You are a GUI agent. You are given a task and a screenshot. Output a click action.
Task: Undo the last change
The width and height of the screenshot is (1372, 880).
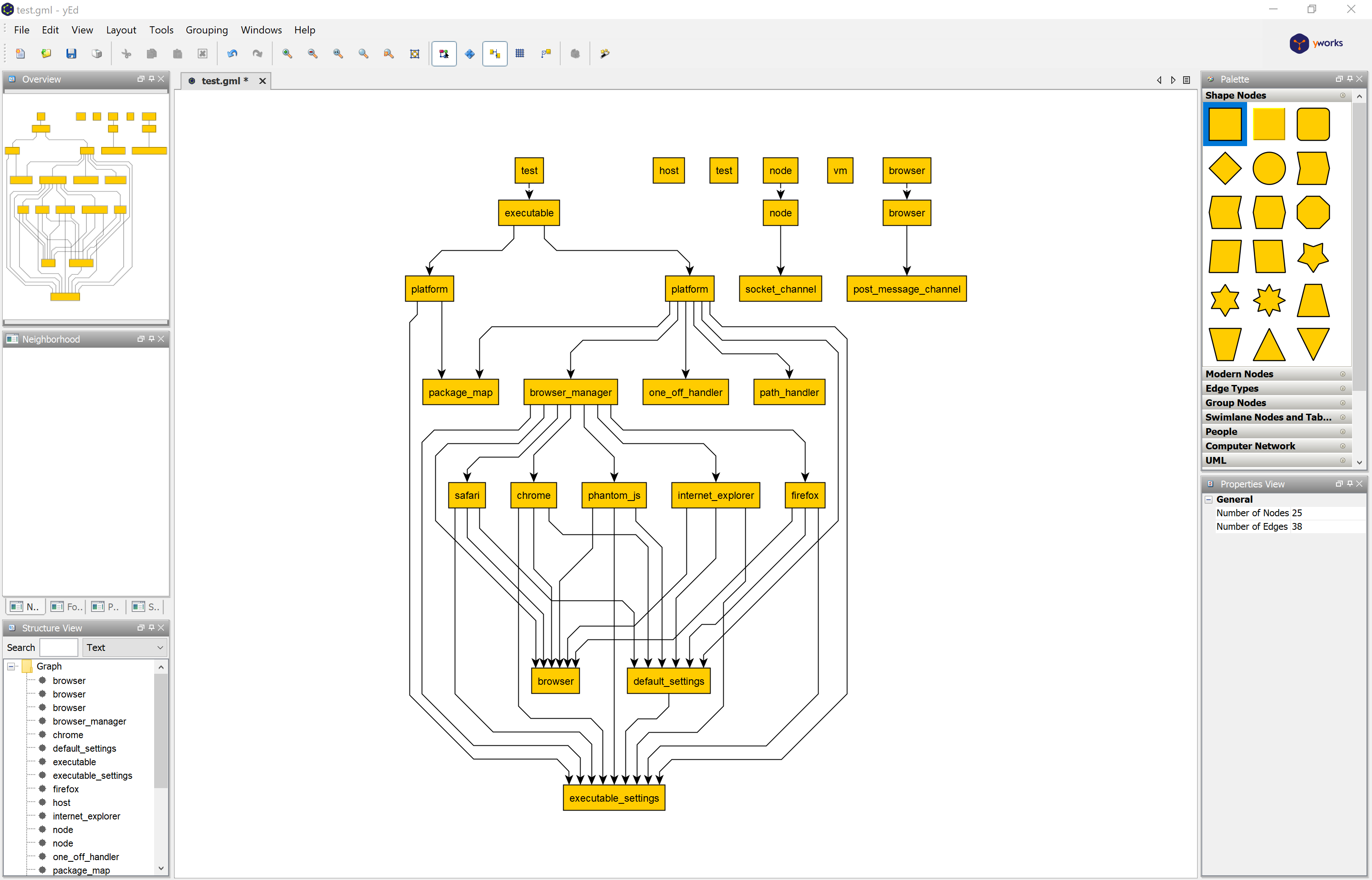click(x=232, y=54)
